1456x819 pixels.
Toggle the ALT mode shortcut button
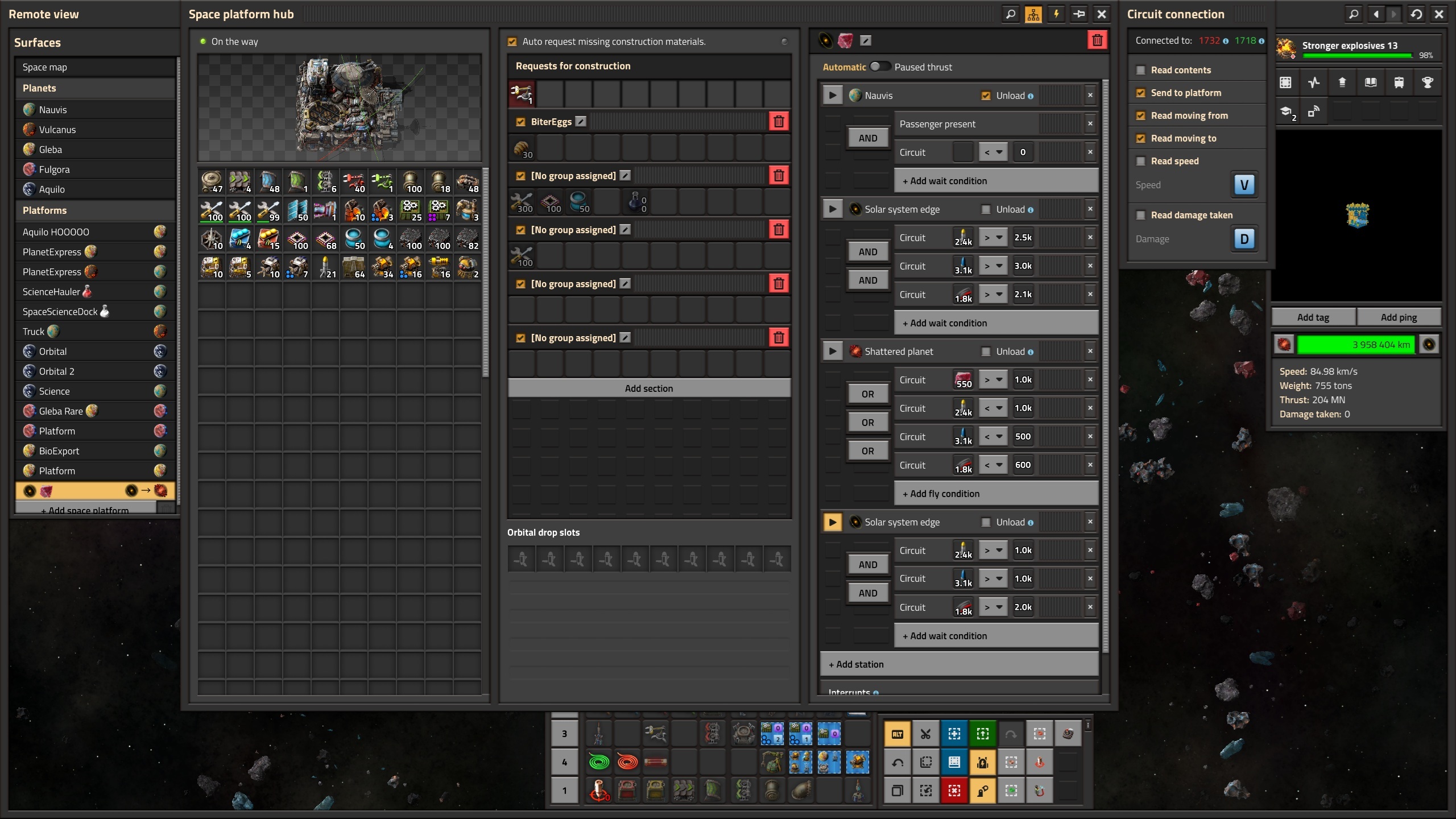click(897, 734)
